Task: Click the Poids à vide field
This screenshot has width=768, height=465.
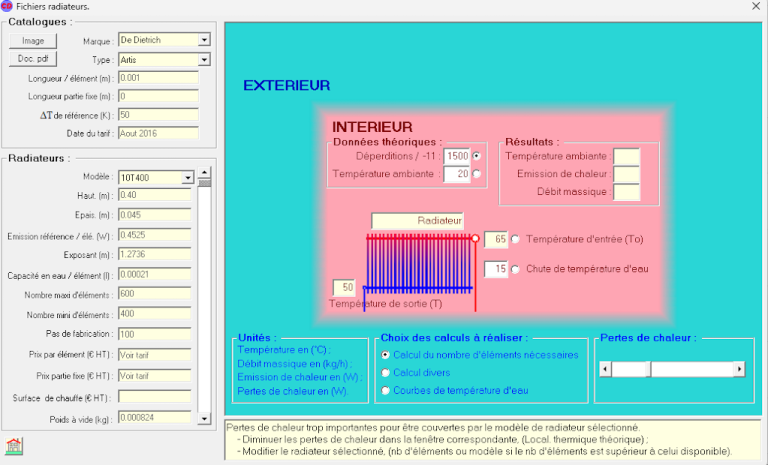Action: pyautogui.click(x=155, y=417)
